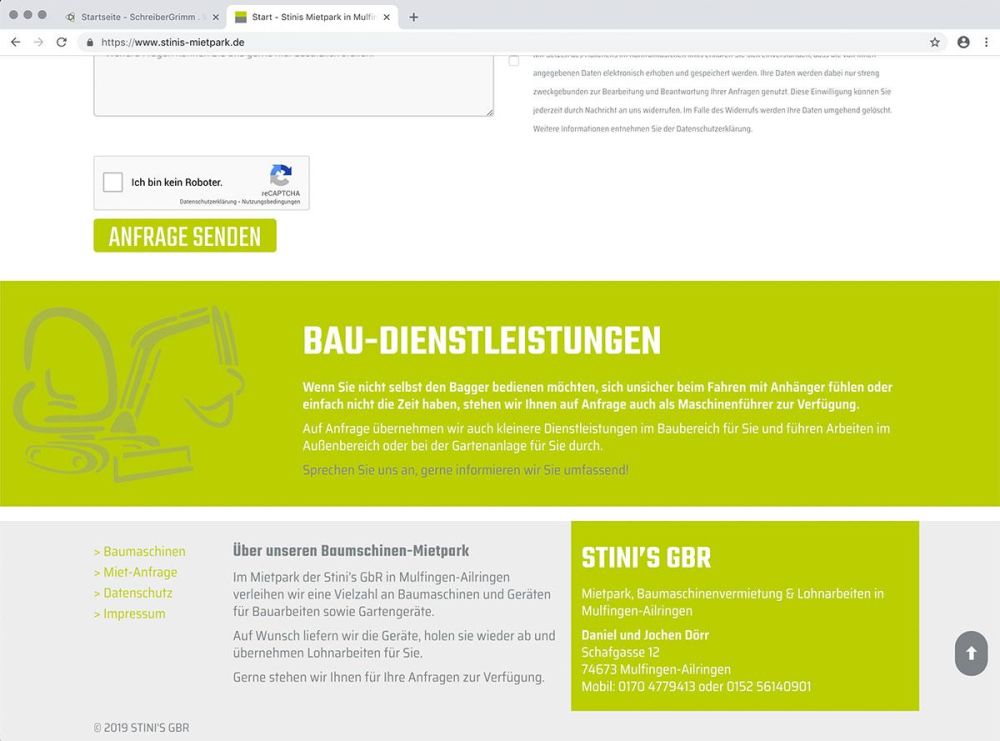1000x741 pixels.
Task: Open the Chrome profile avatar icon
Action: point(962,42)
